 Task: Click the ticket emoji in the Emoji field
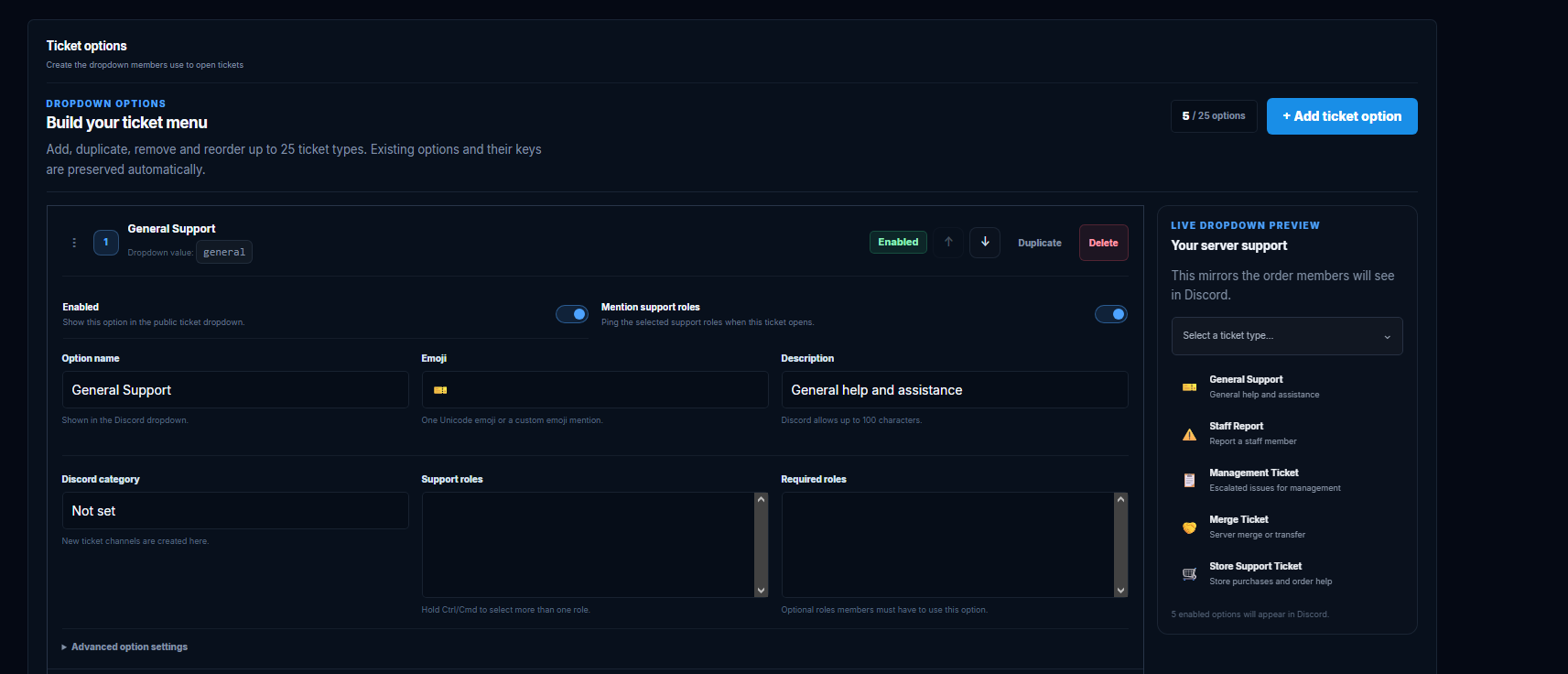pos(440,390)
